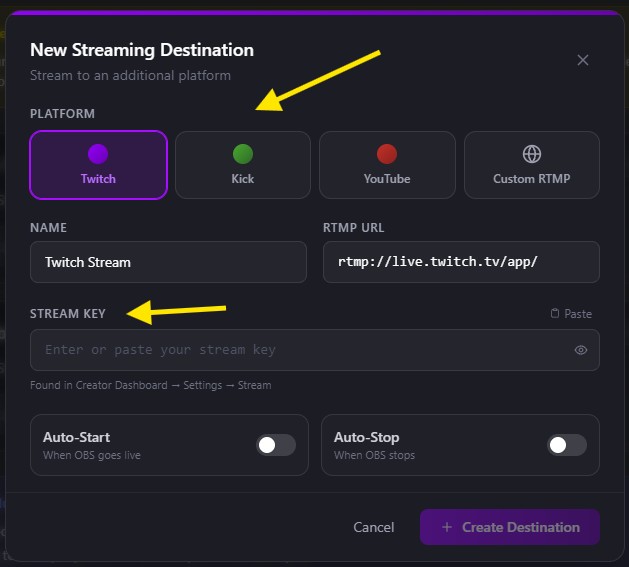Screen dimensions: 629x567
Task: Click the globe icon for Custom RTMP
Action: [x=532, y=154]
